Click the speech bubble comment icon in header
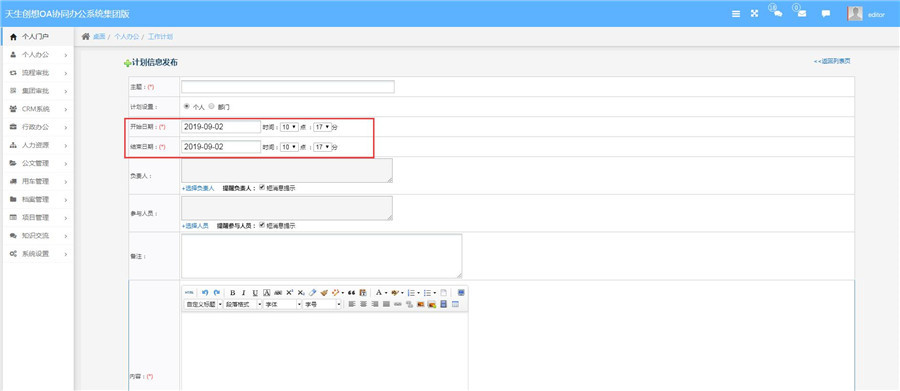 (x=826, y=14)
